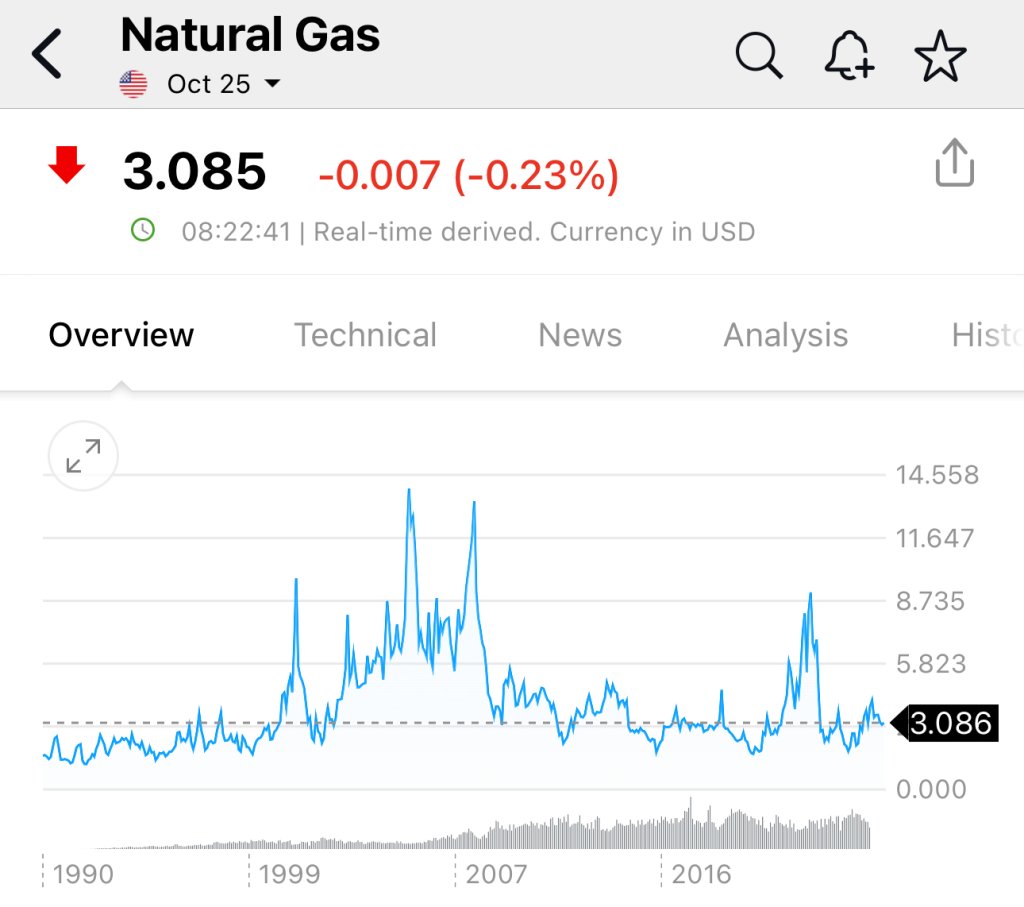
Task: Tap the back arrow icon
Action: pos(48,54)
